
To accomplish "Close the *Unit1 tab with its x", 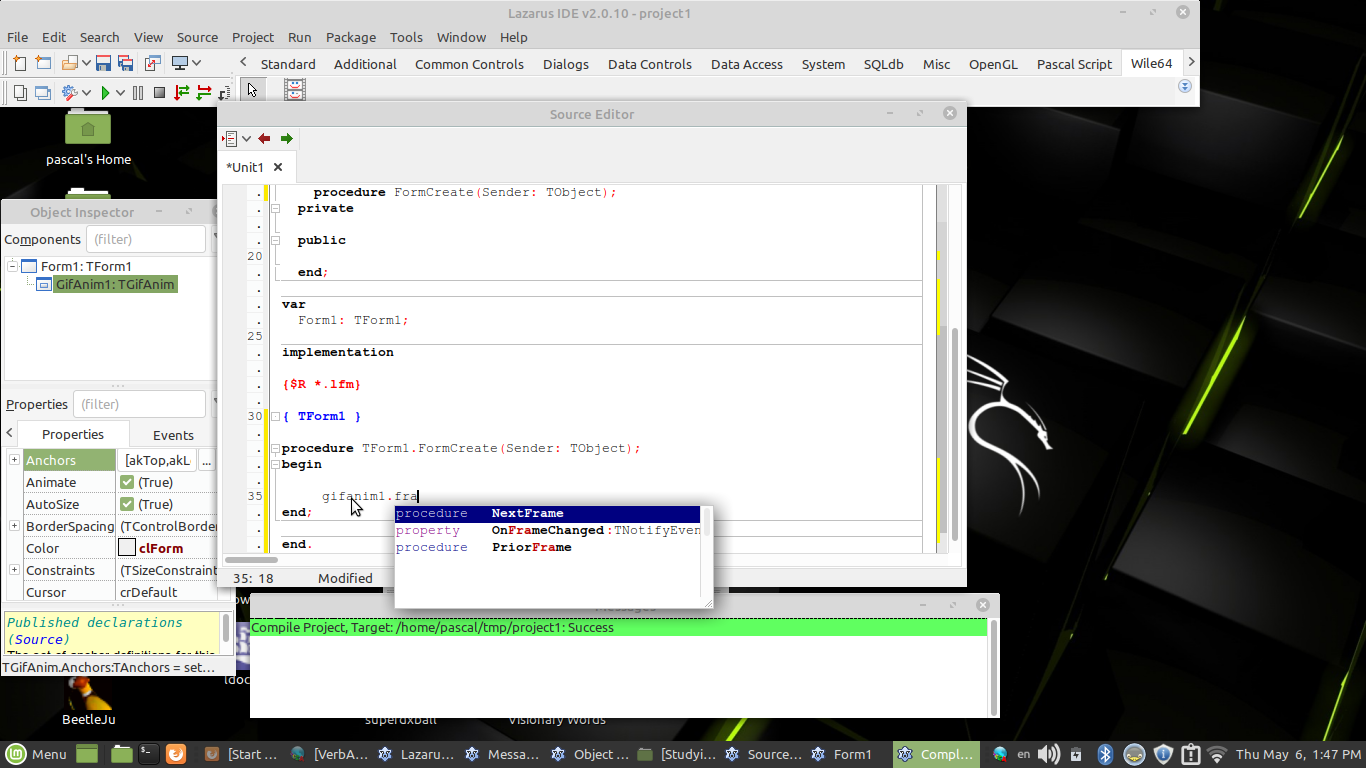I will click(278, 167).
